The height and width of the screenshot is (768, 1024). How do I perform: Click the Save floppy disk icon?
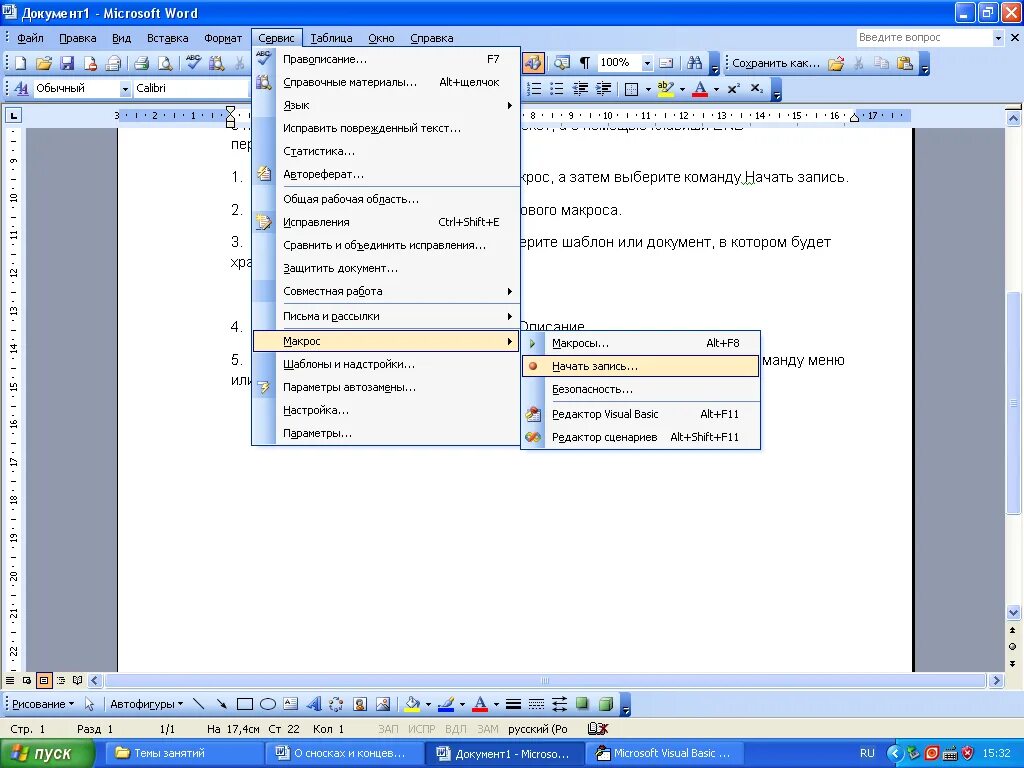tap(67, 63)
